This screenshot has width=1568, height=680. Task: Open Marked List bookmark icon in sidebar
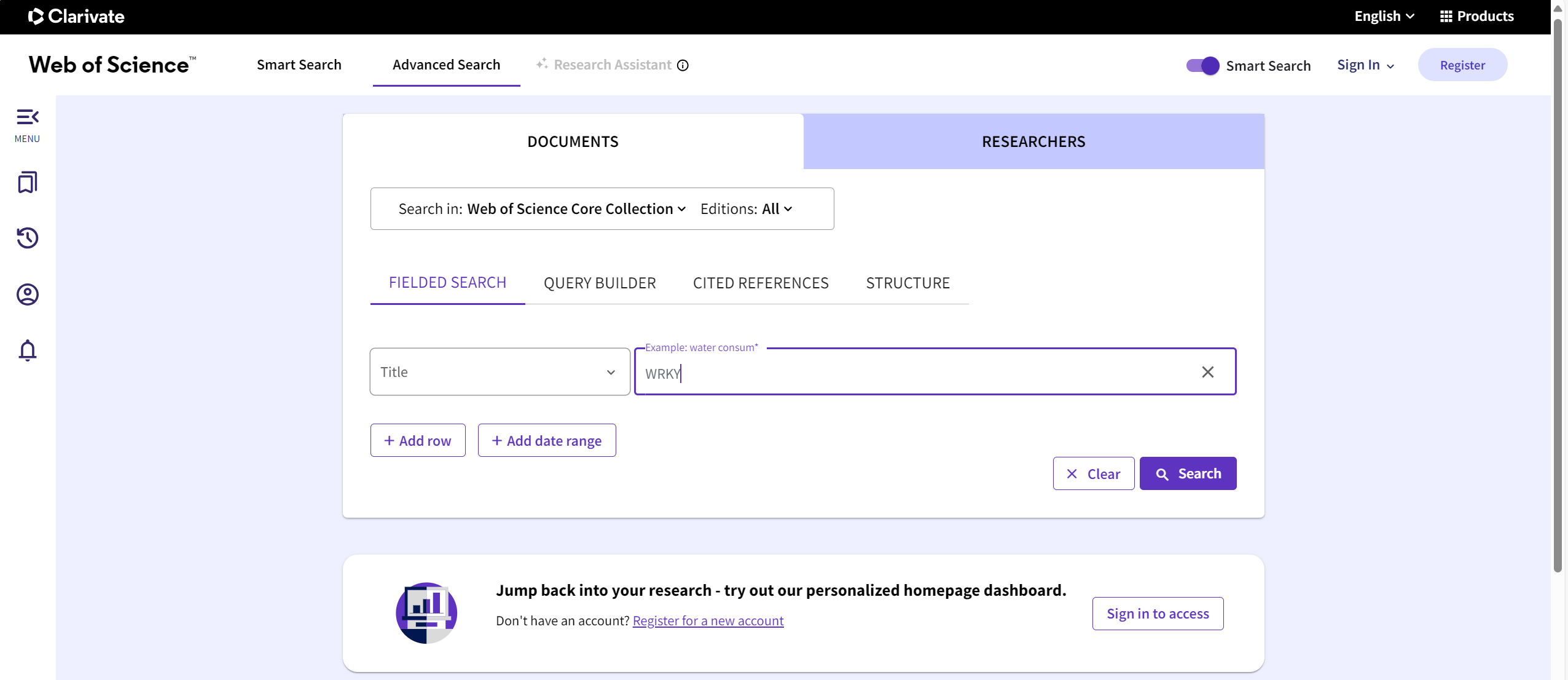coord(28,183)
